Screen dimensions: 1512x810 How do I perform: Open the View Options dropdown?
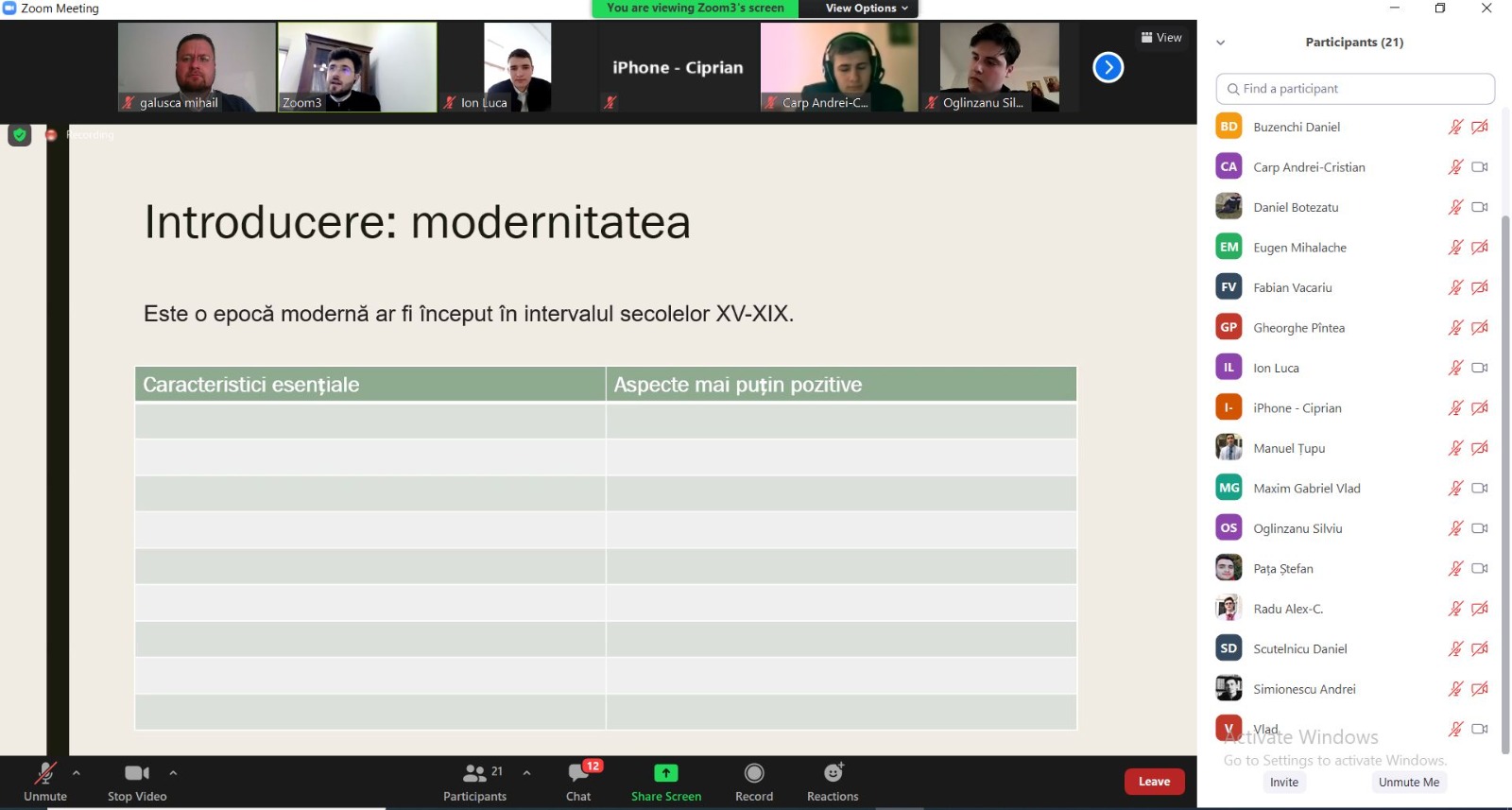(865, 9)
